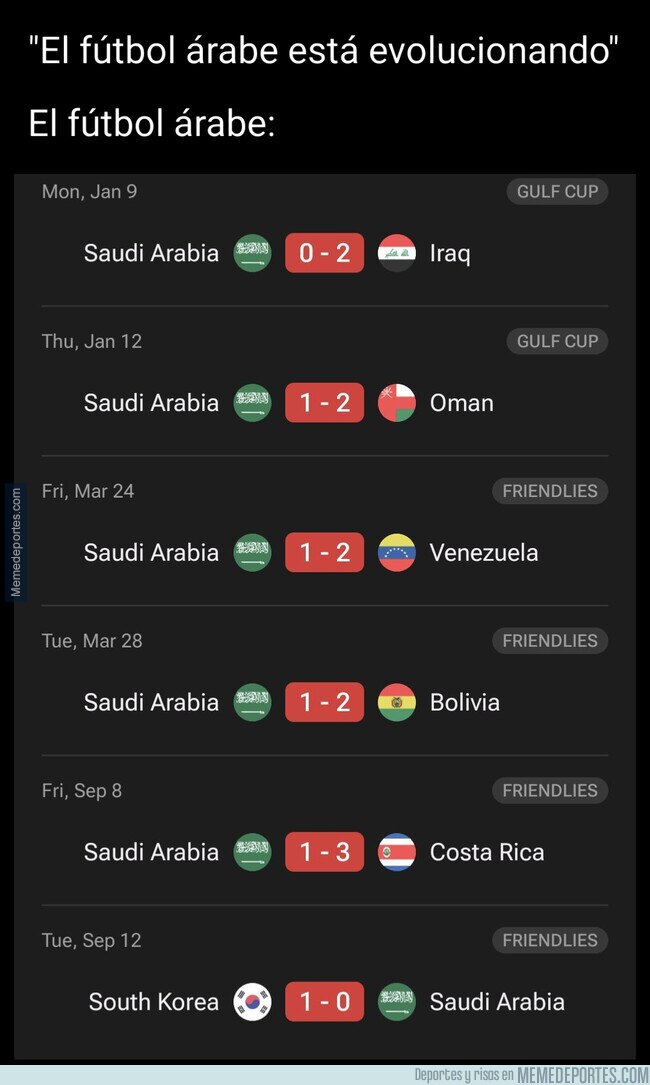Open the 0 - 2 score against Iraq
The height and width of the screenshot is (1085, 650).
pos(325,253)
